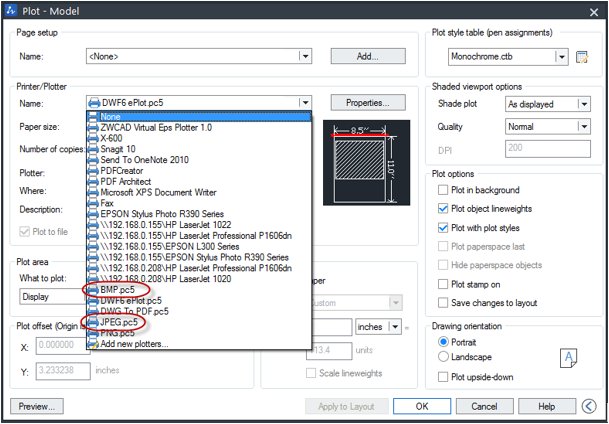Click the Preview... button
The image size is (609, 424).
[x=37, y=407]
